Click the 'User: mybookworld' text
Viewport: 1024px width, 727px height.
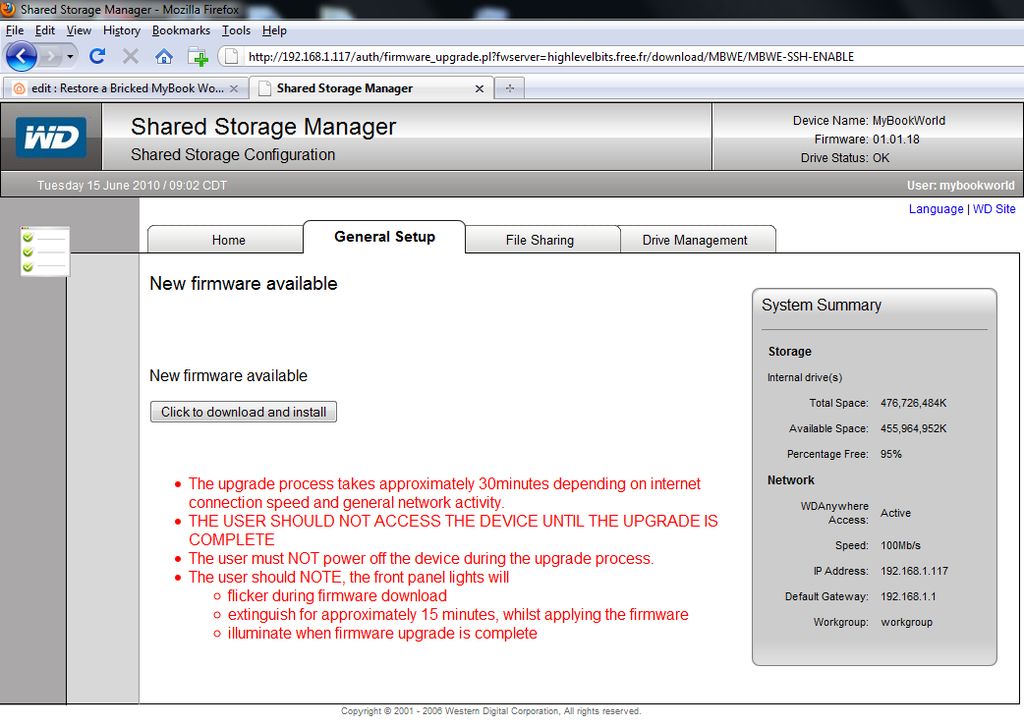(961, 186)
